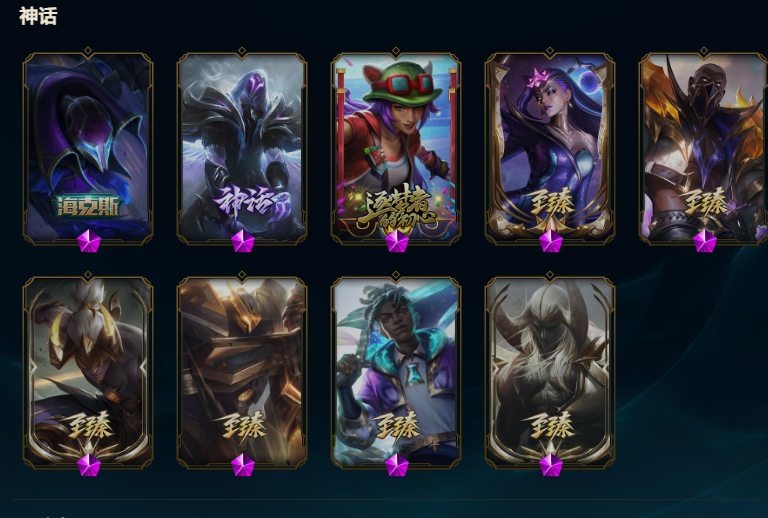Click the 神话 section heading
Screen dimensions: 768x518
(x=38, y=16)
